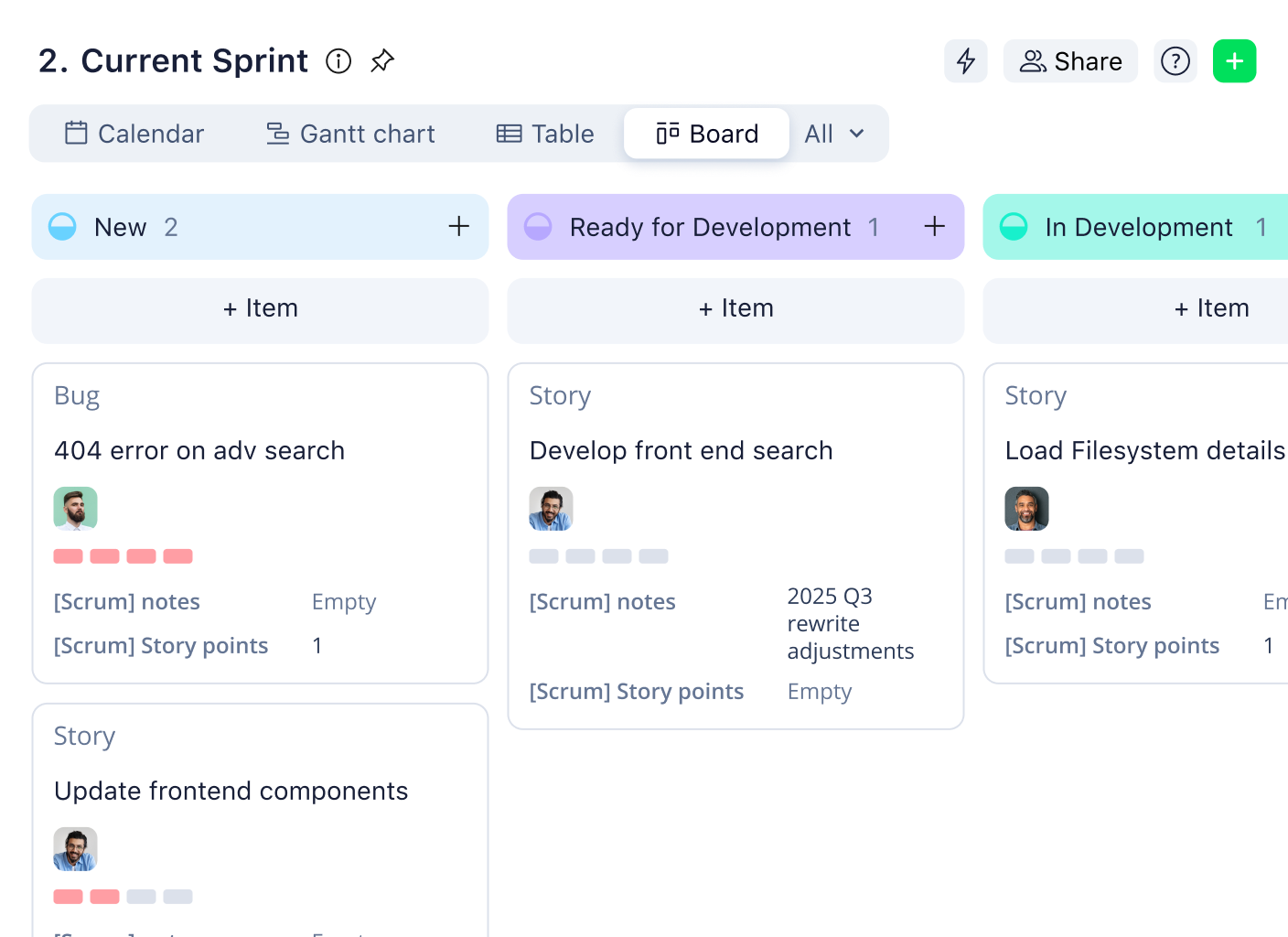Click the Empty notes value on the bug card
This screenshot has width=1288, height=937.
click(x=344, y=601)
